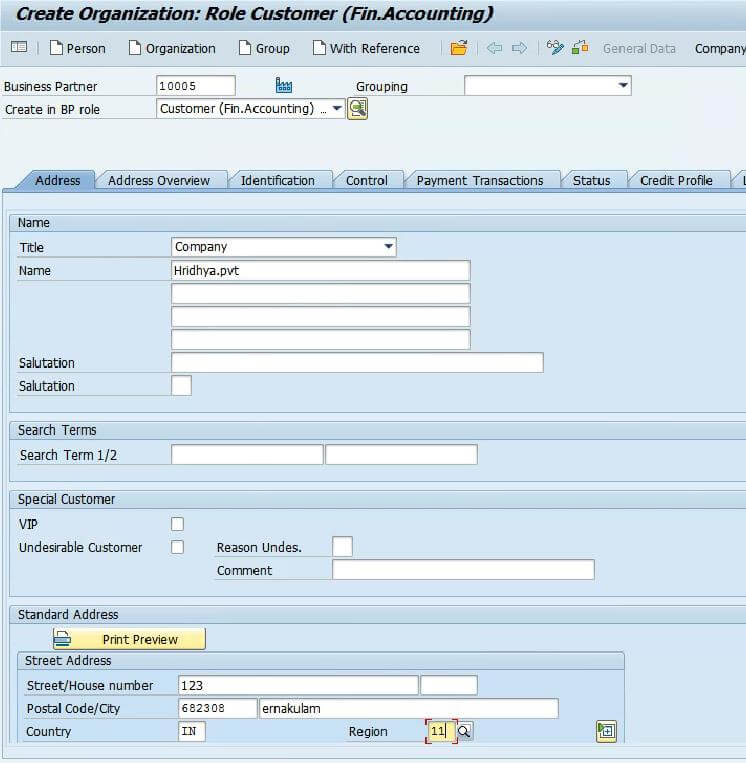
Task: Expand the Create in BP role dropdown
Action: [x=337, y=109]
